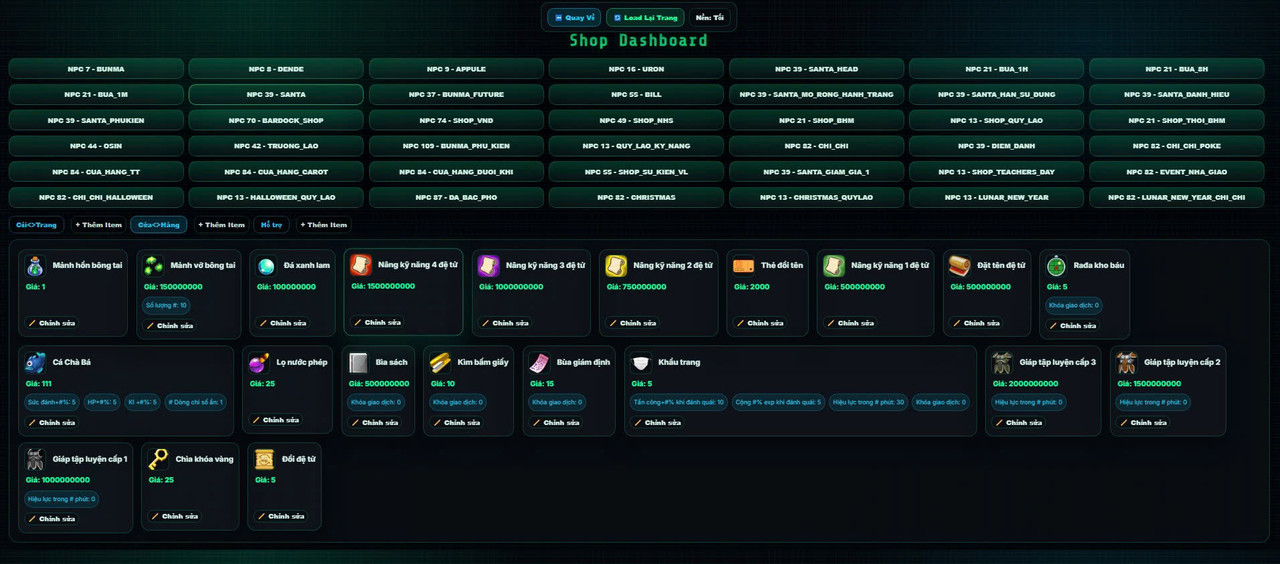Click the Khẩu trang mask icon
This screenshot has width=1280, height=564.
pyautogui.click(x=641, y=363)
